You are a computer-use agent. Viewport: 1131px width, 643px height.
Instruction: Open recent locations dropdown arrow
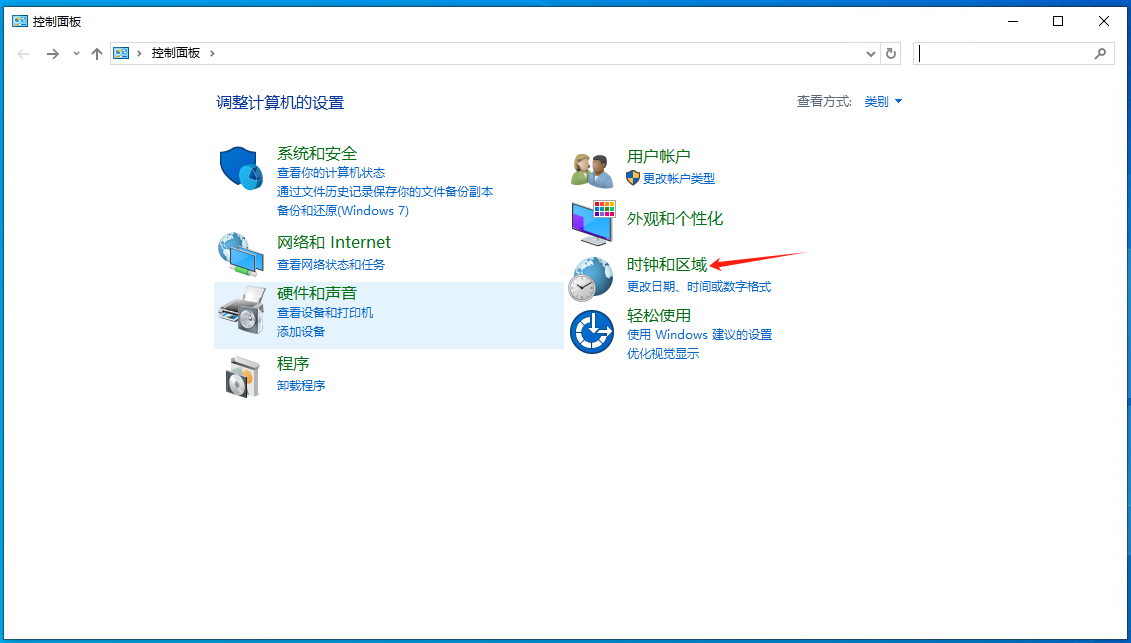[76, 53]
